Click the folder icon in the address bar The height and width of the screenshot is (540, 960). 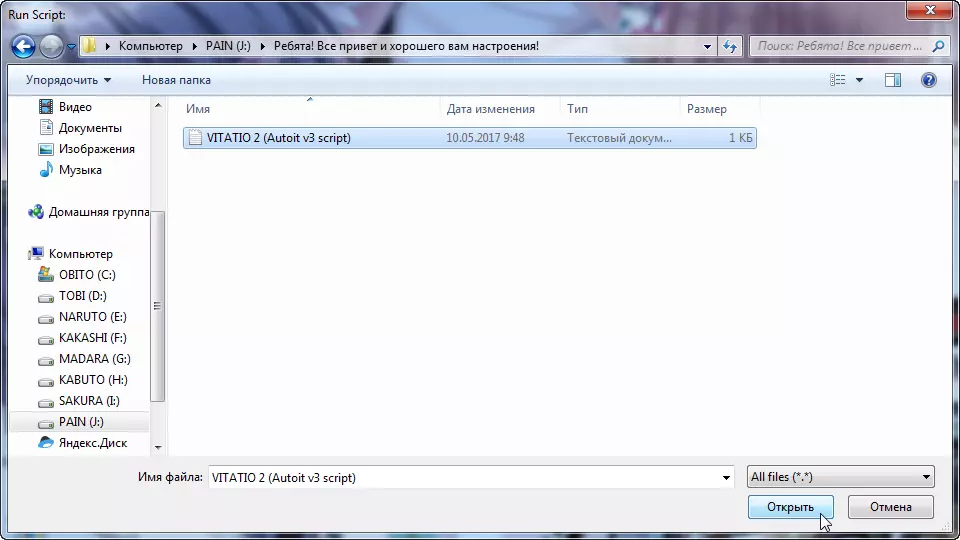[x=89, y=46]
